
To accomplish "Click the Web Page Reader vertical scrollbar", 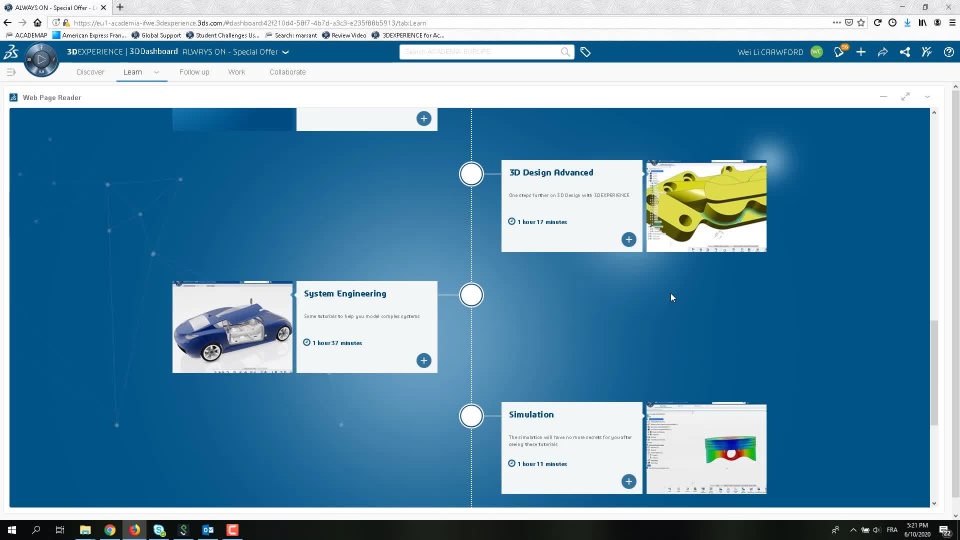I will (934, 372).
